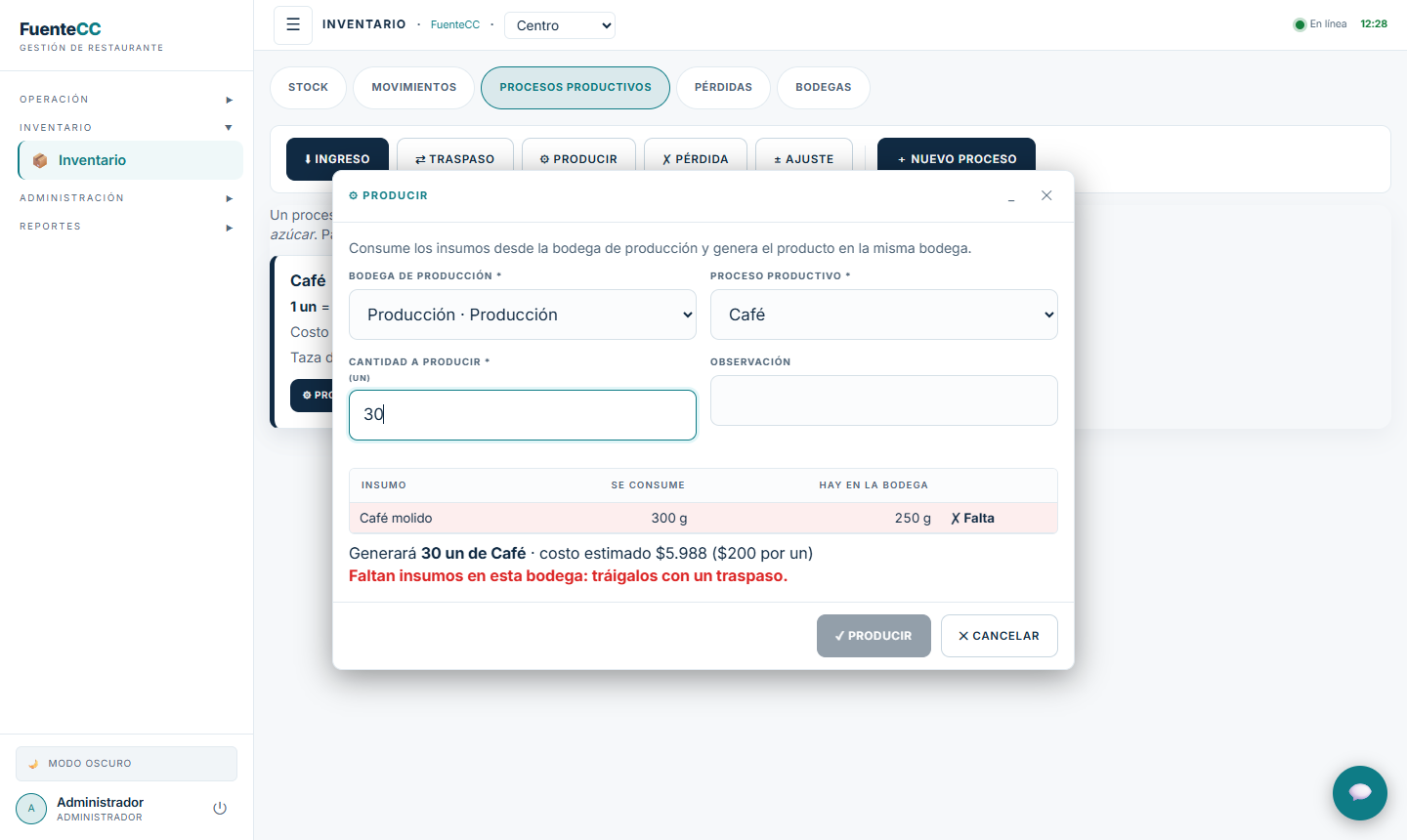Open the Bodegas tab
The height and width of the screenshot is (840, 1407).
click(824, 87)
